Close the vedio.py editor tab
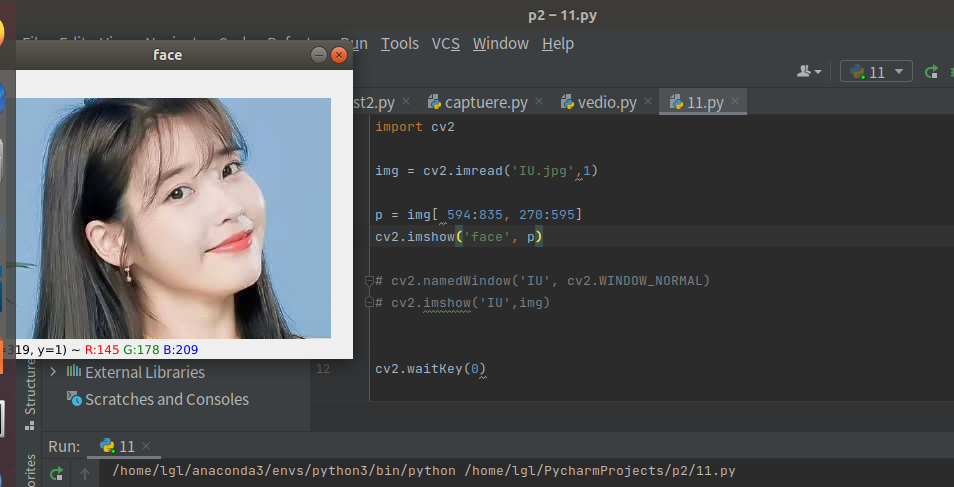This screenshot has height=487, width=954. pyautogui.click(x=648, y=101)
